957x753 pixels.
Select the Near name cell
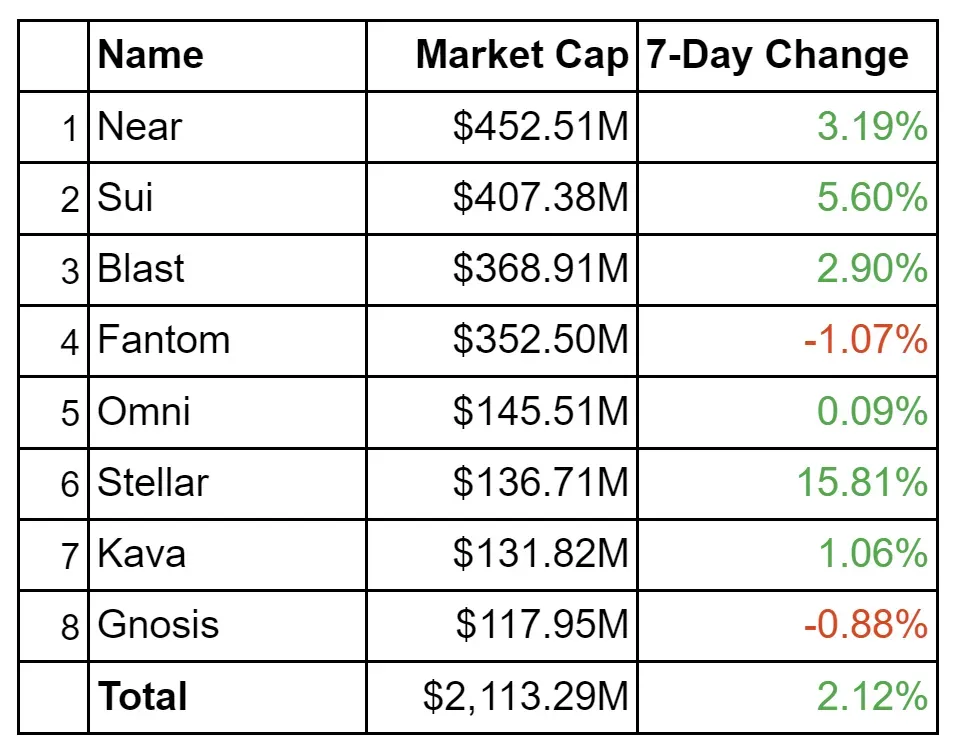[x=140, y=127]
